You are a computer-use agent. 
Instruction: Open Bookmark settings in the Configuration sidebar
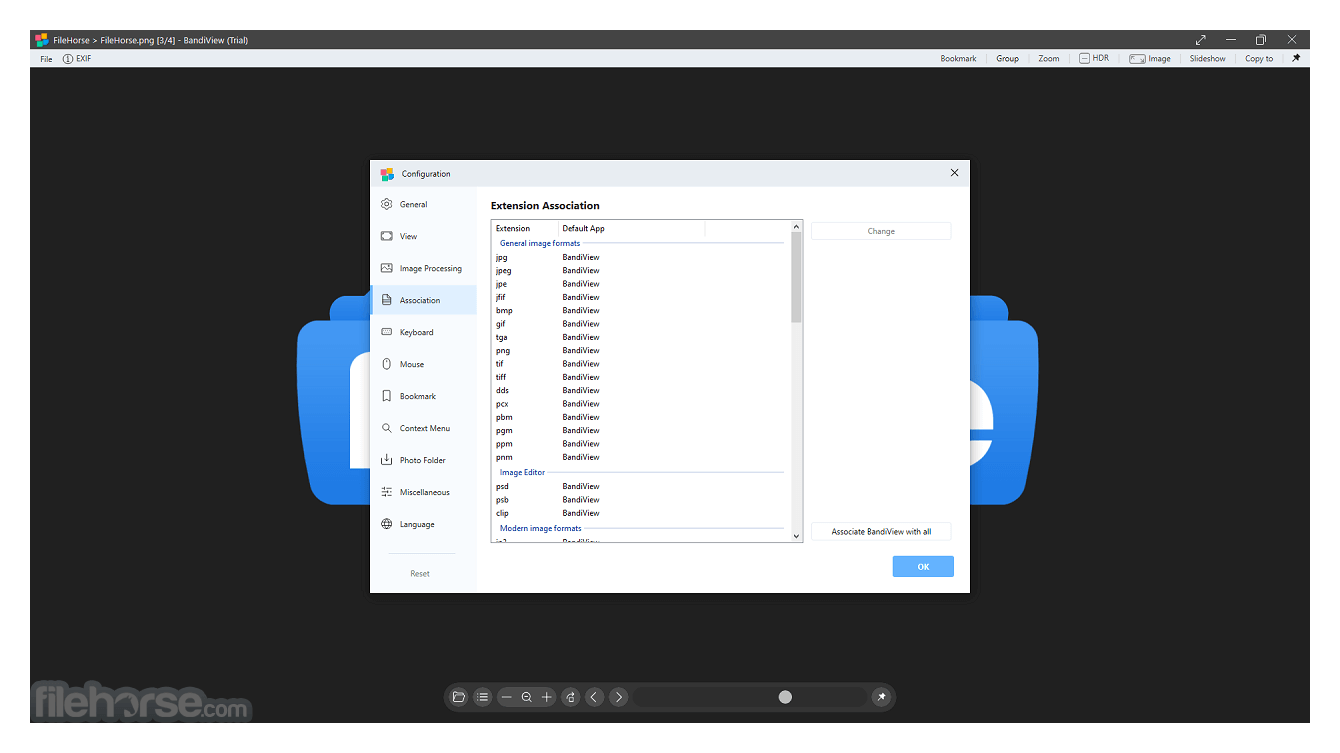click(x=423, y=396)
